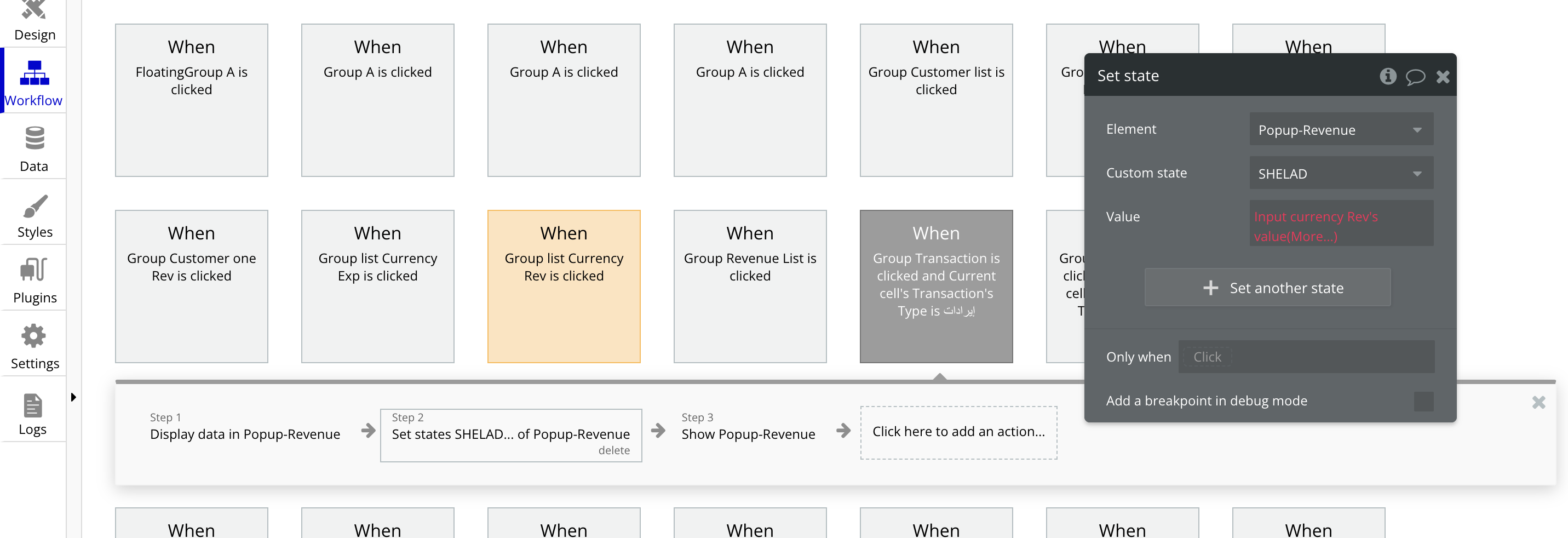Enable the debug mode breakpoint checkbox
This screenshot has width=1568, height=538.
tap(1423, 401)
